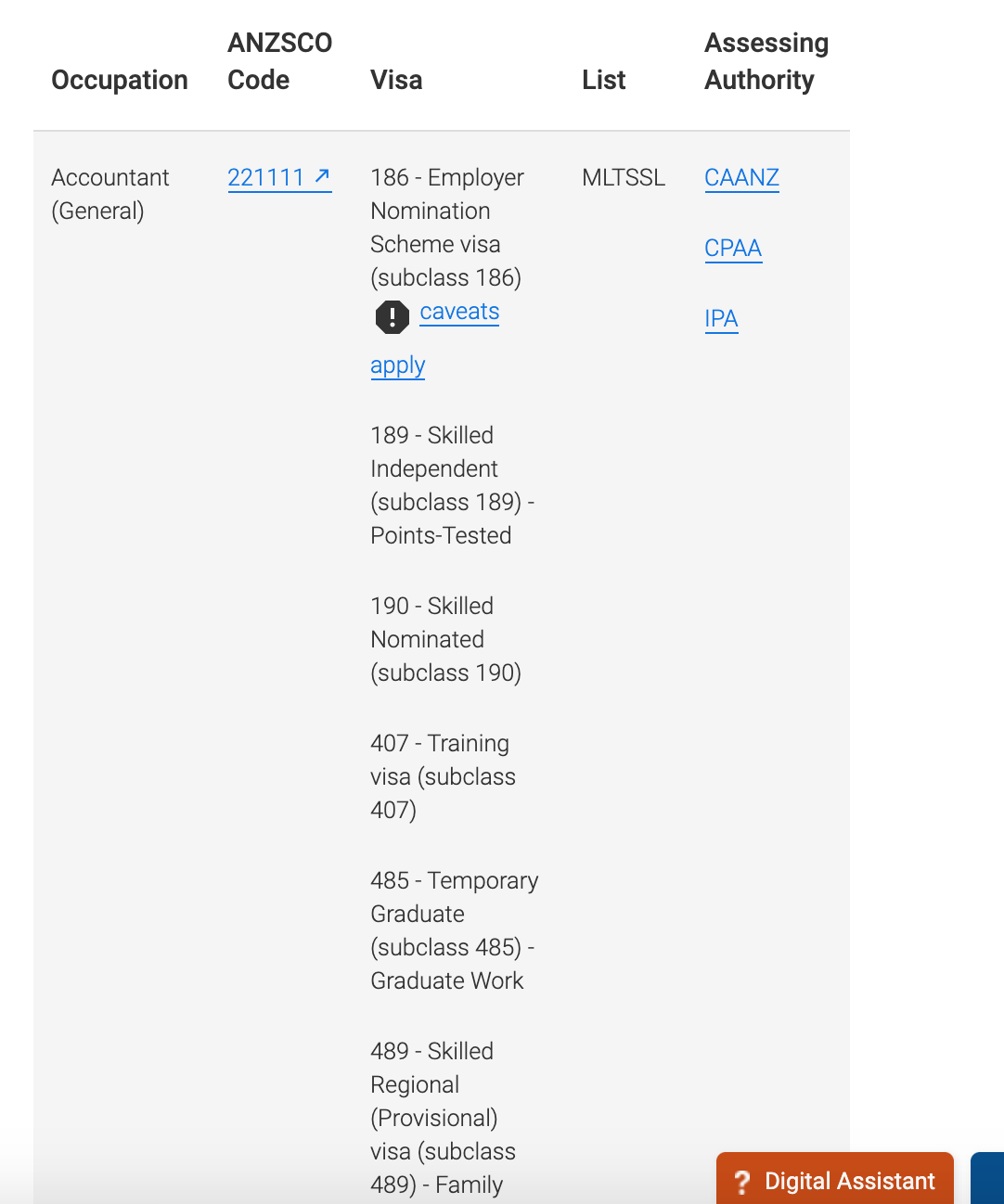The width and height of the screenshot is (1004, 1204).
Task: Open the CAANZ assessing authority link
Action: [741, 177]
